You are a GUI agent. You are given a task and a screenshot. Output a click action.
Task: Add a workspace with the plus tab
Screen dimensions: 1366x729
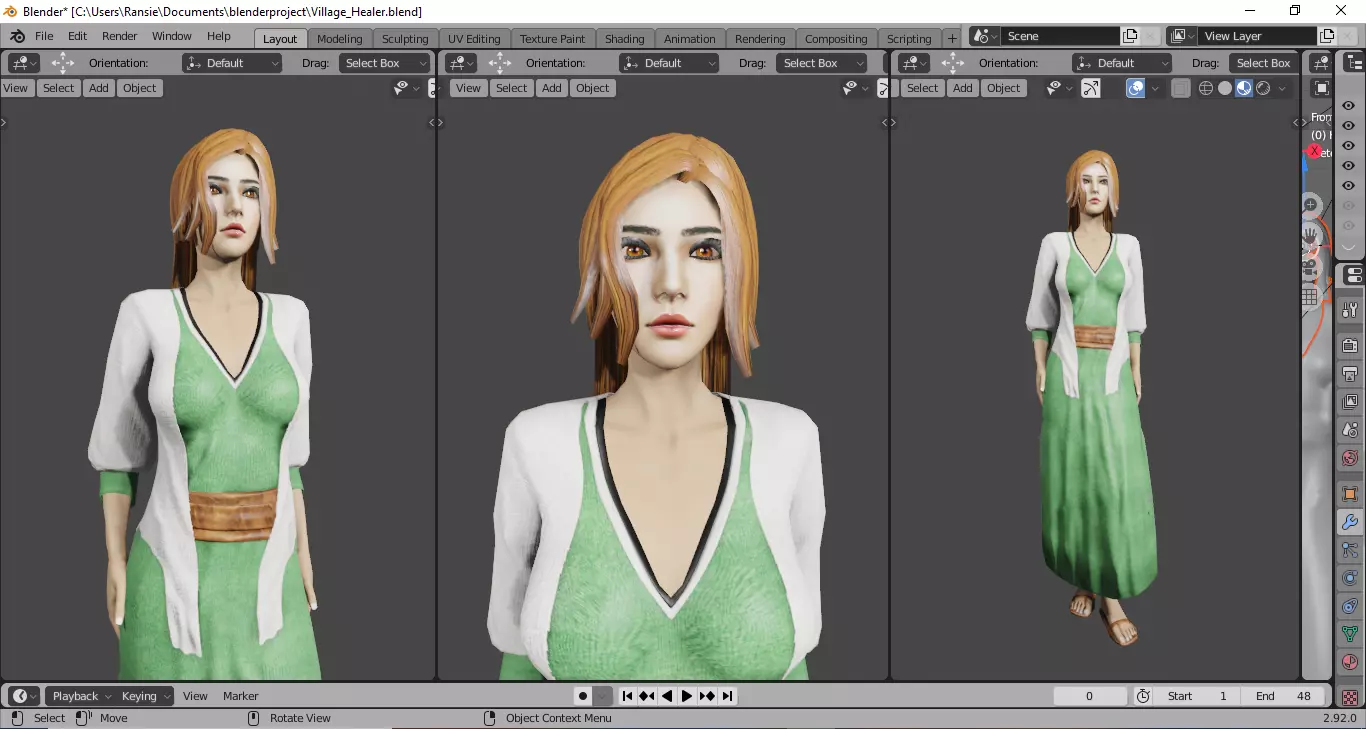[952, 38]
